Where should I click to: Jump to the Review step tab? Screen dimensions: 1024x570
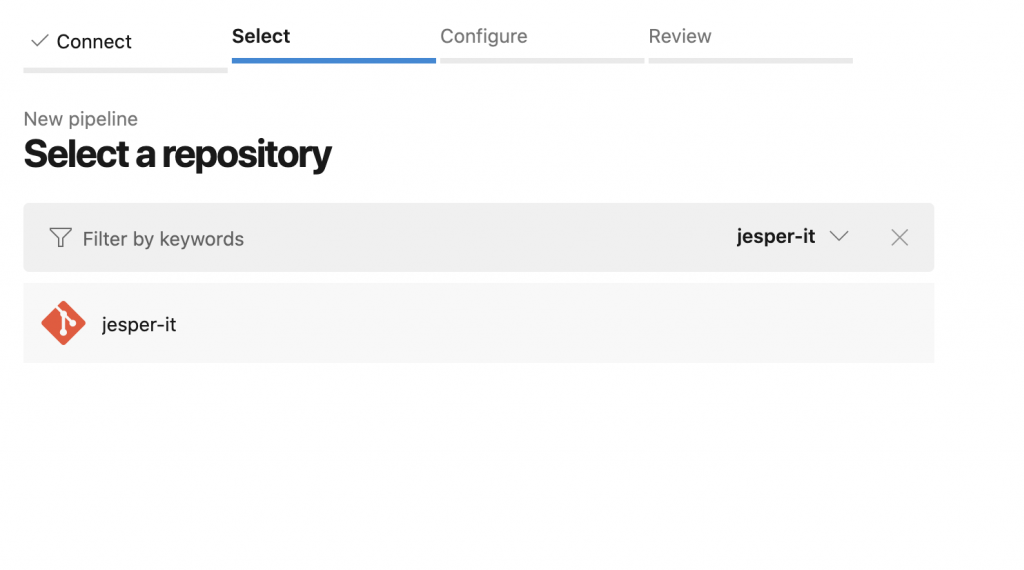click(680, 36)
